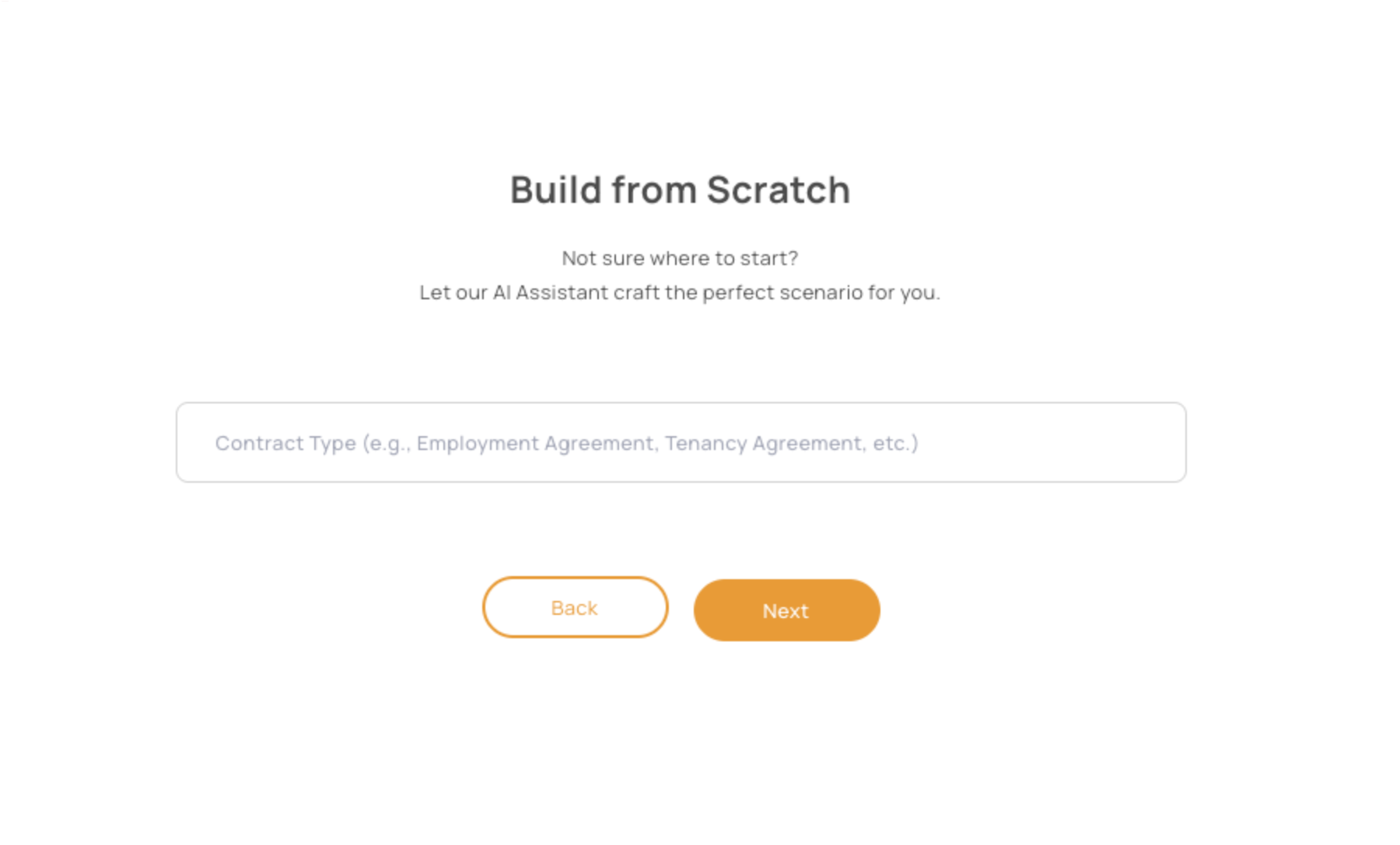Click the AI Assistant description line
This screenshot has height=845, width=1400.
click(680, 293)
